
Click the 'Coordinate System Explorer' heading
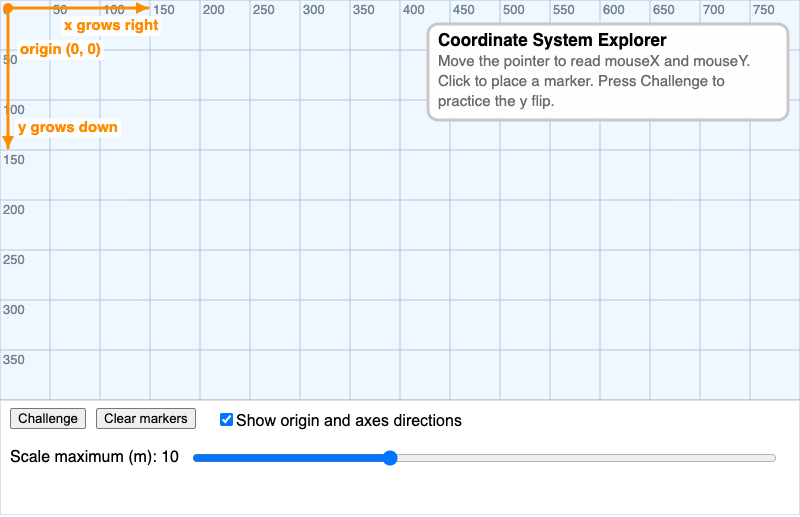tap(552, 40)
